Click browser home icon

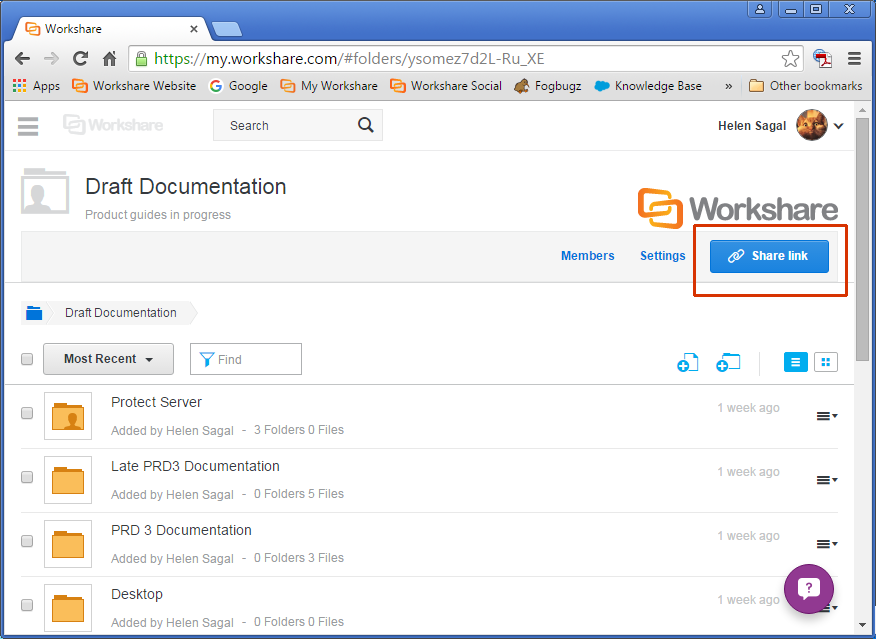(x=110, y=59)
